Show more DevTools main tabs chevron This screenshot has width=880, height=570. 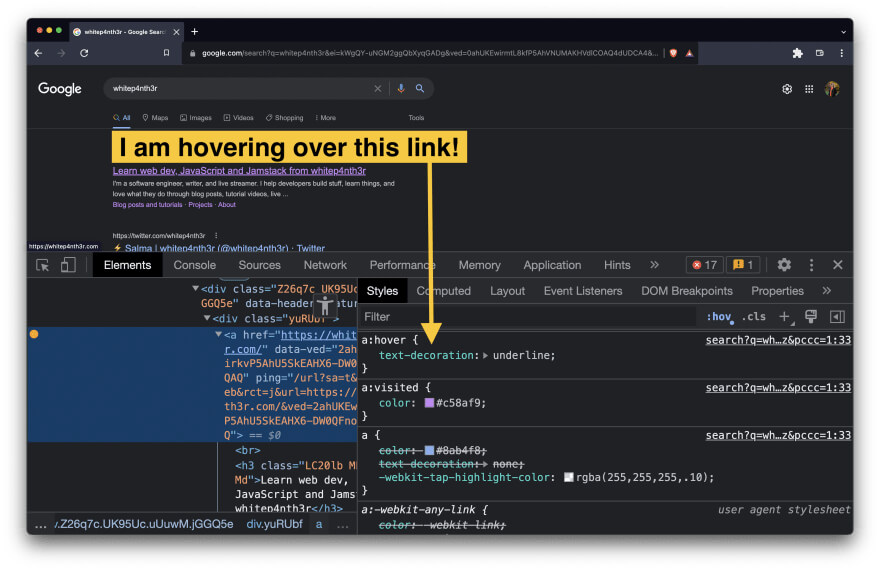pos(654,264)
